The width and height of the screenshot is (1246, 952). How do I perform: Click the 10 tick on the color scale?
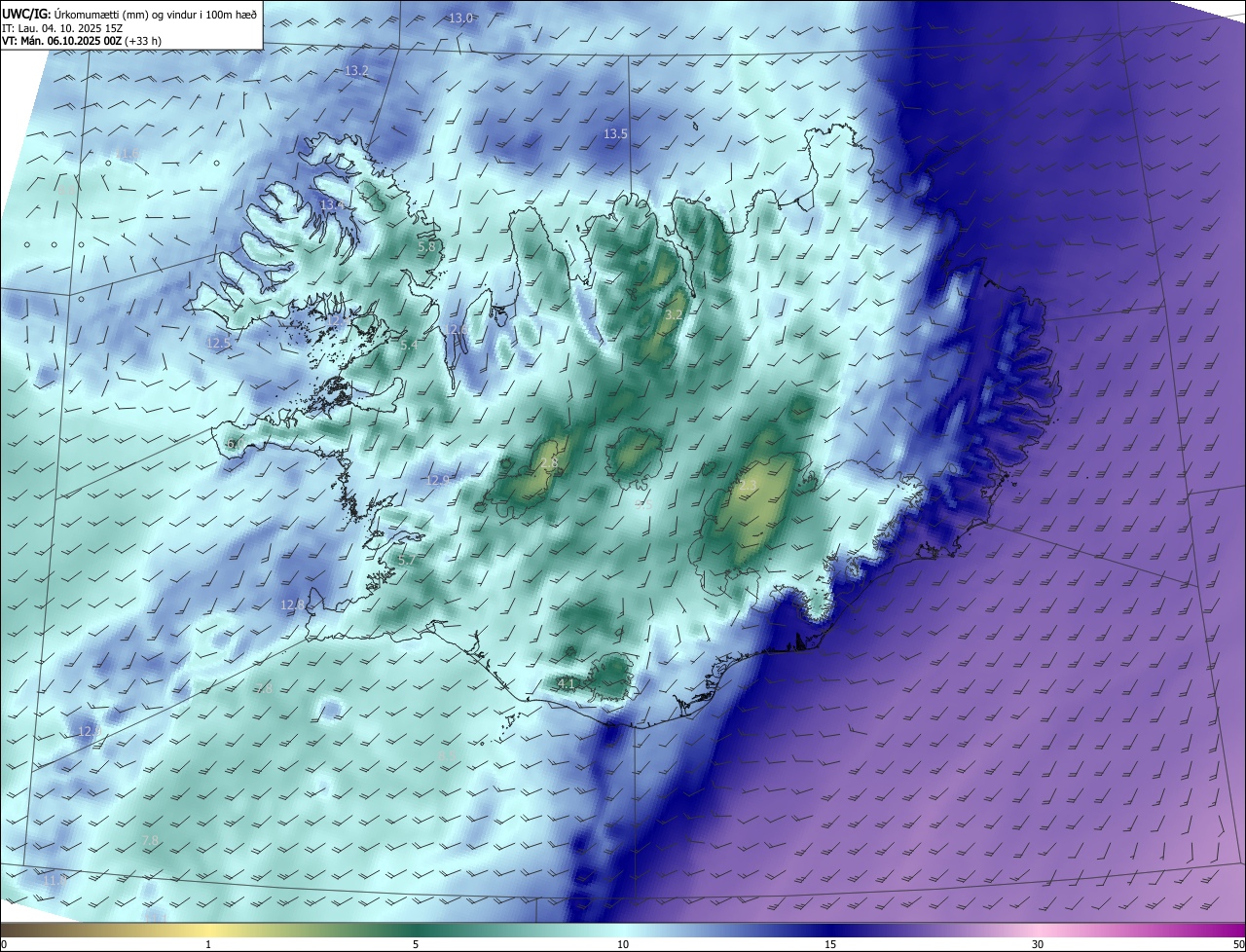coord(623,944)
